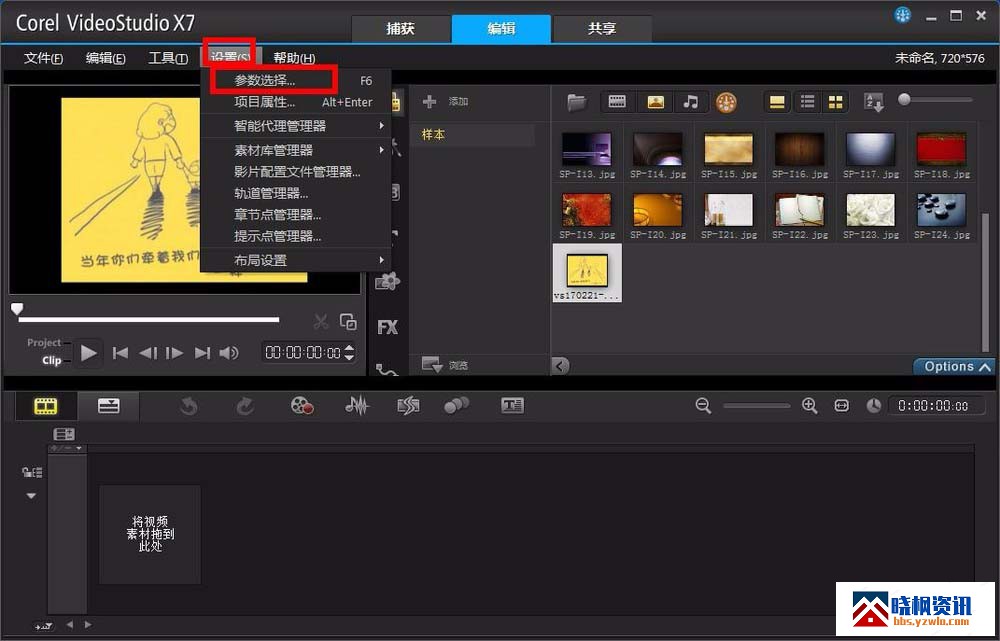Select the vs170221 yellow clip thumbnail

tap(587, 273)
